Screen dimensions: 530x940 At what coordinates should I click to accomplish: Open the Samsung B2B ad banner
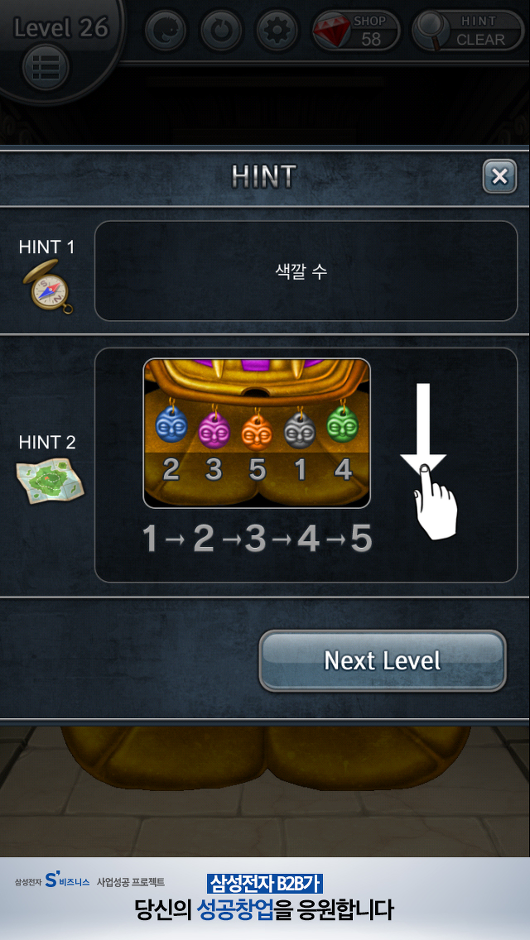click(x=265, y=898)
